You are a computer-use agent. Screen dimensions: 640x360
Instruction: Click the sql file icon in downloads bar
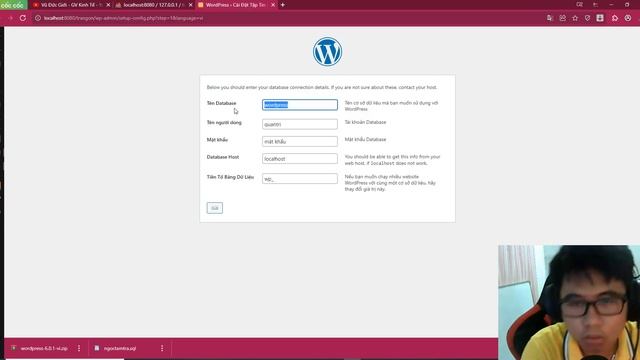click(97, 348)
